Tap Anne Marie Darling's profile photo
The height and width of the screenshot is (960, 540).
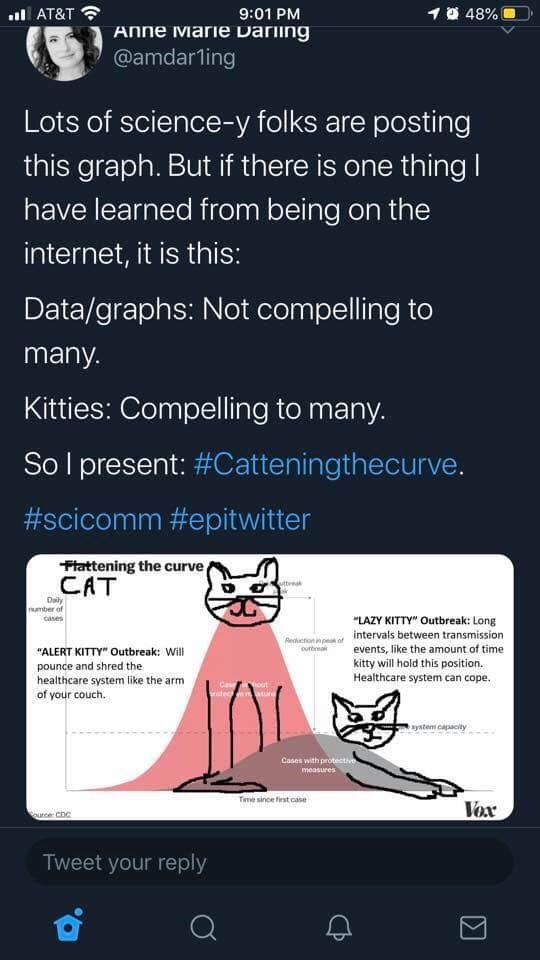point(64,52)
